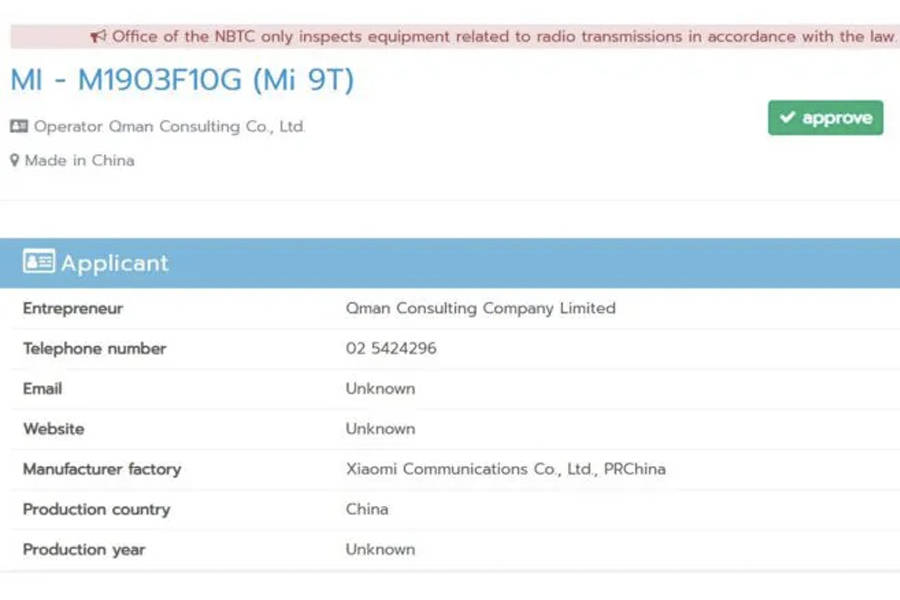Click the megaphone icon in the NBTC notice banner
The width and height of the screenshot is (900, 600).
point(97,36)
